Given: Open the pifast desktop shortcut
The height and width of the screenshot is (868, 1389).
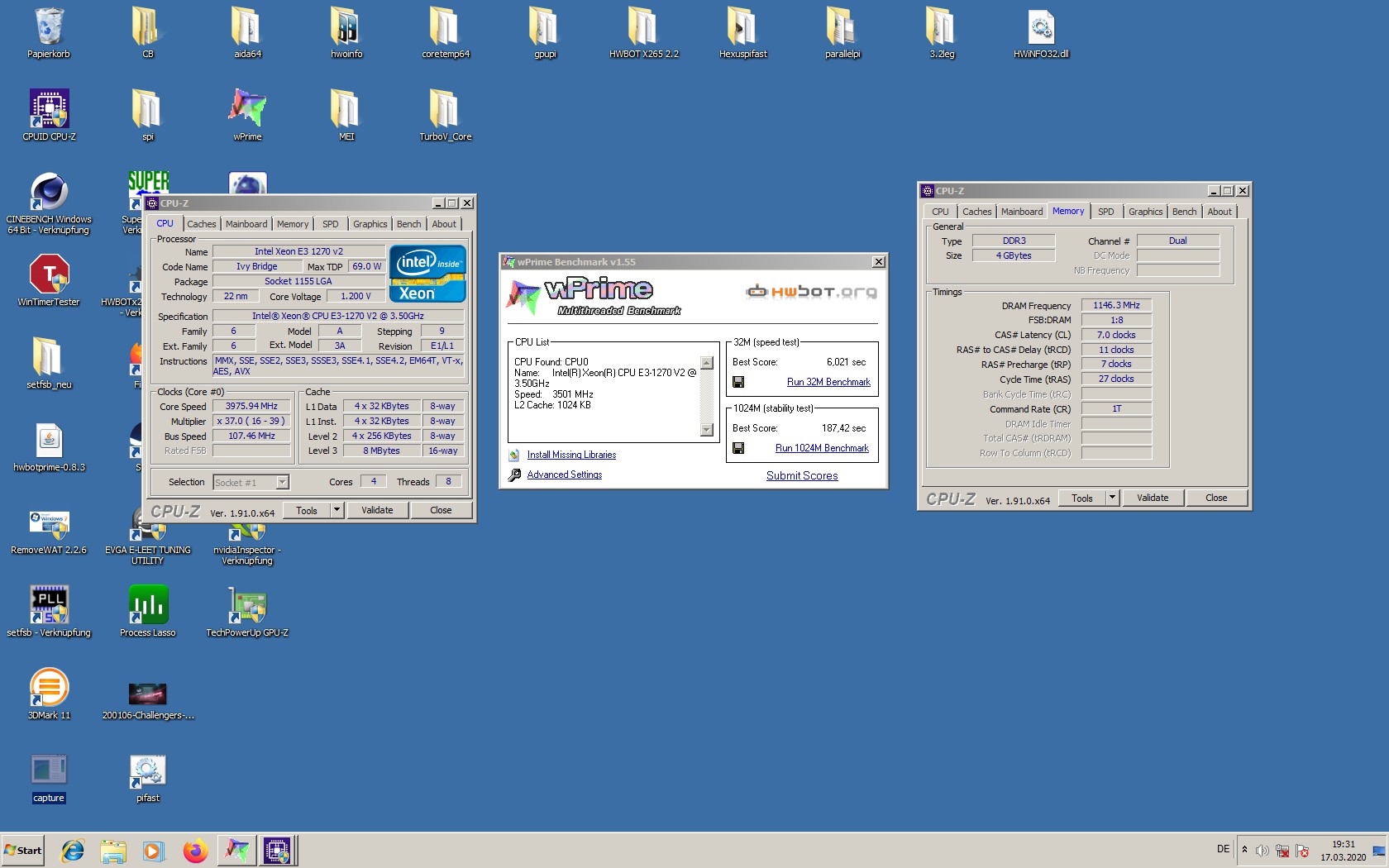Looking at the screenshot, I should click(x=148, y=777).
